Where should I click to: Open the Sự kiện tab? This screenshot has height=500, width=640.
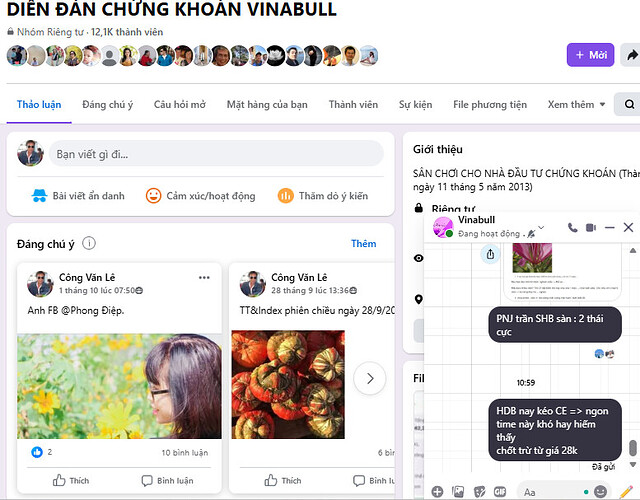415,105
